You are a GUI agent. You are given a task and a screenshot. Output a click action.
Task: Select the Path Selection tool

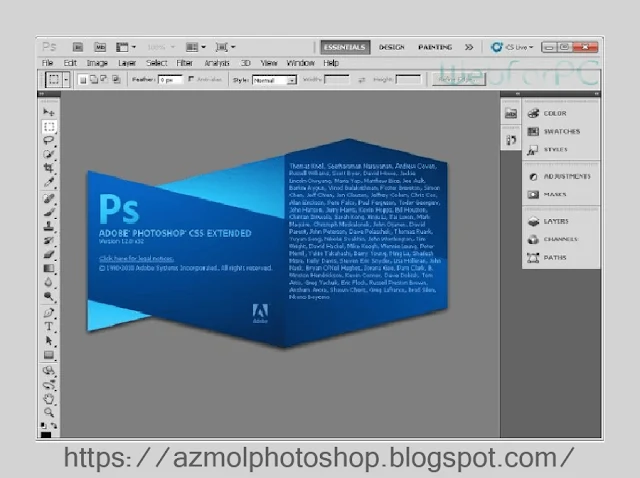[49, 340]
